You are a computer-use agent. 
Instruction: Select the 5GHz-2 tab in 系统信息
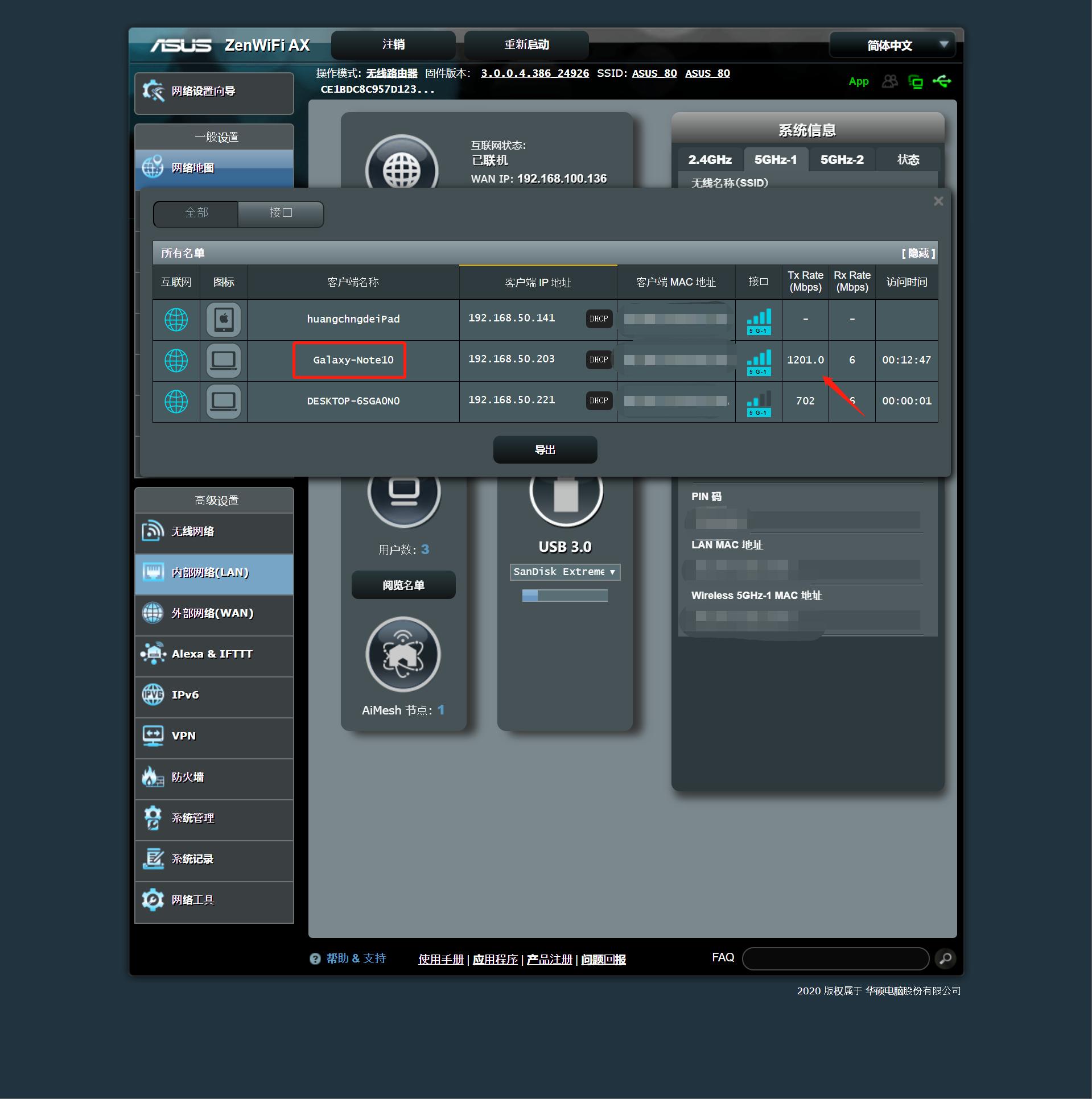pyautogui.click(x=842, y=159)
